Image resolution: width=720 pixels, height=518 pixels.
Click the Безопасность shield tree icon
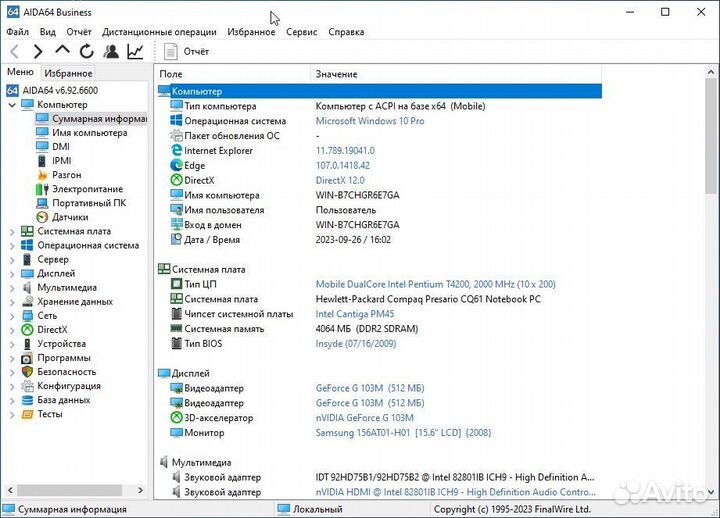tap(28, 372)
